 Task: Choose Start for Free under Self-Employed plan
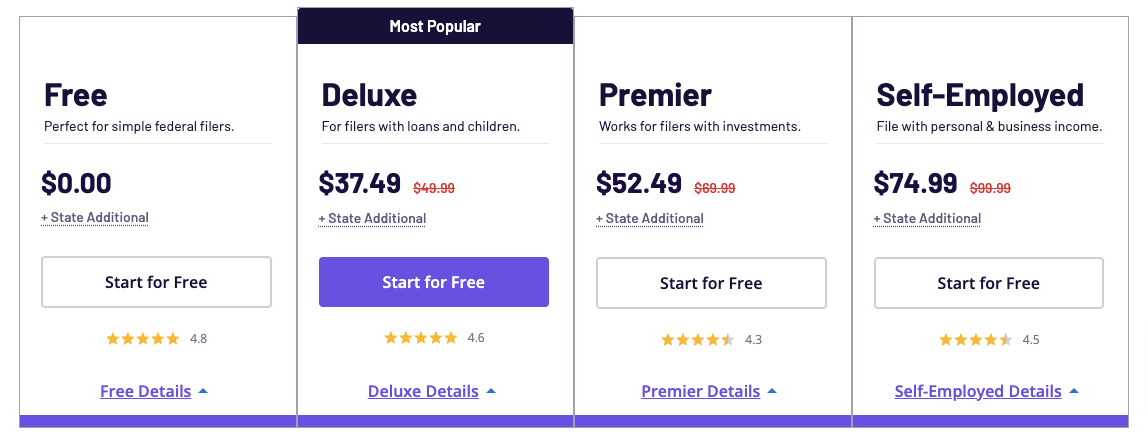(988, 282)
